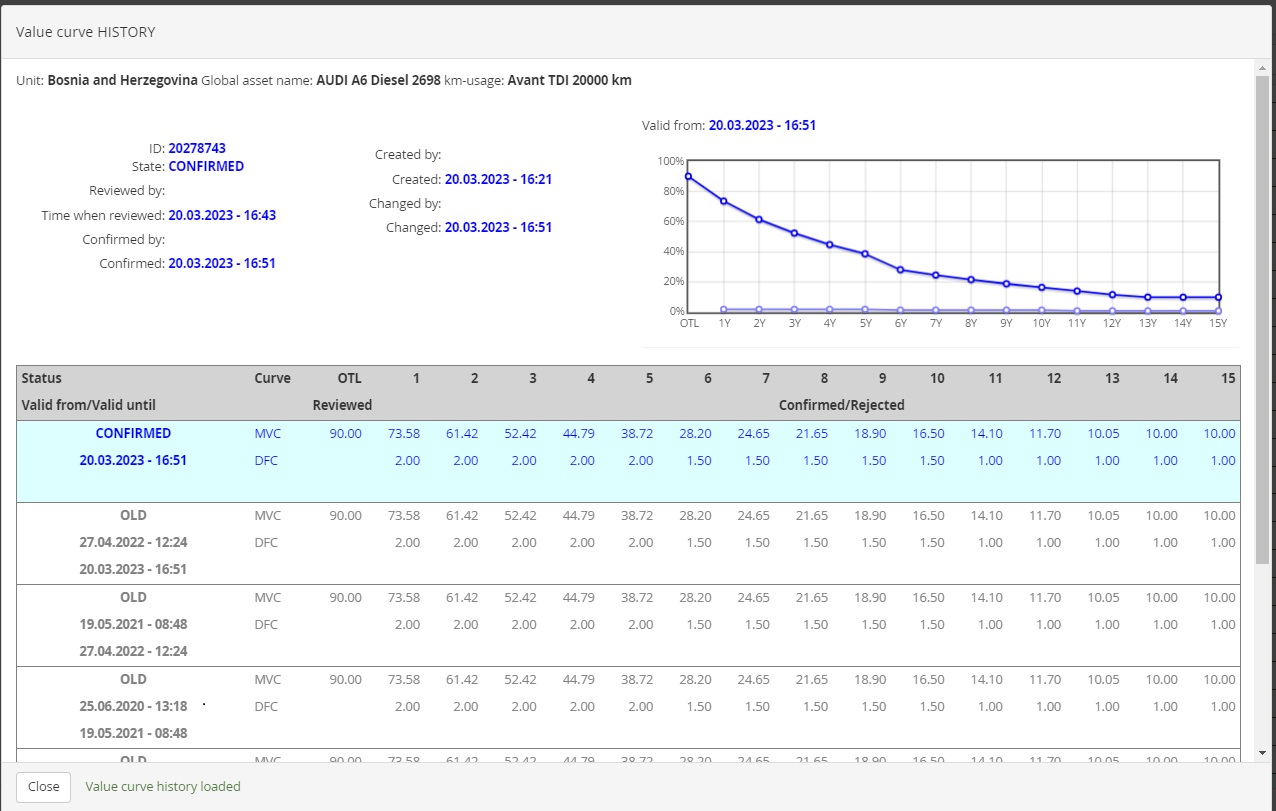Click the Confirmed/Rejected header label
Viewport: 1276px width, 811px height.
tap(841, 406)
